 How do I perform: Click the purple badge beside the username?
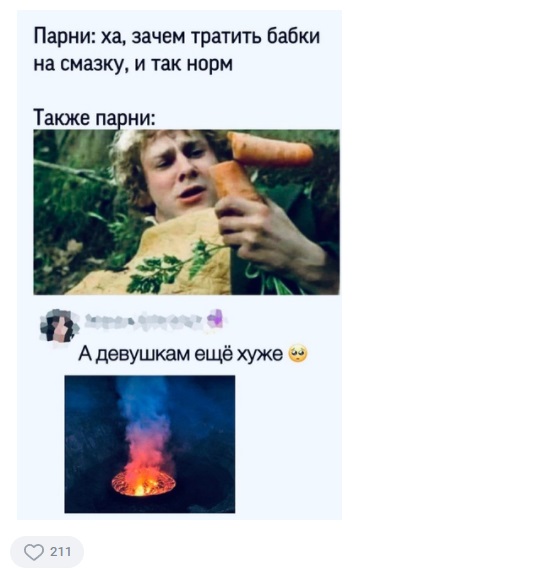tap(215, 320)
